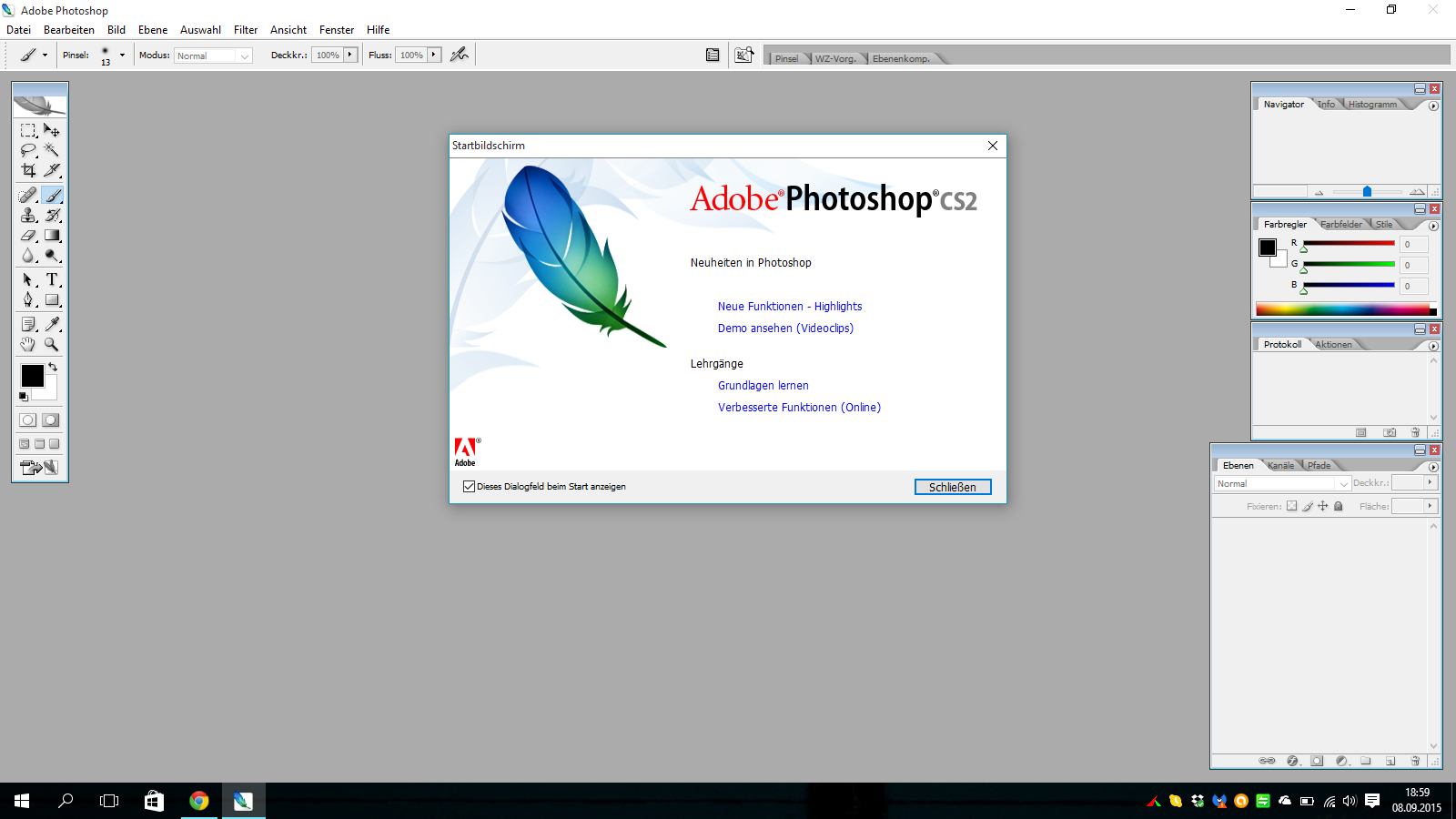Click the R value field in Farbregler
The height and width of the screenshot is (819, 1456).
(1414, 245)
